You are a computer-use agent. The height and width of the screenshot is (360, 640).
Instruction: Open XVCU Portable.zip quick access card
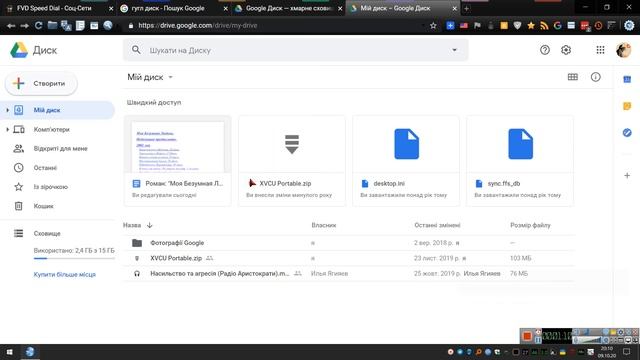(292, 161)
